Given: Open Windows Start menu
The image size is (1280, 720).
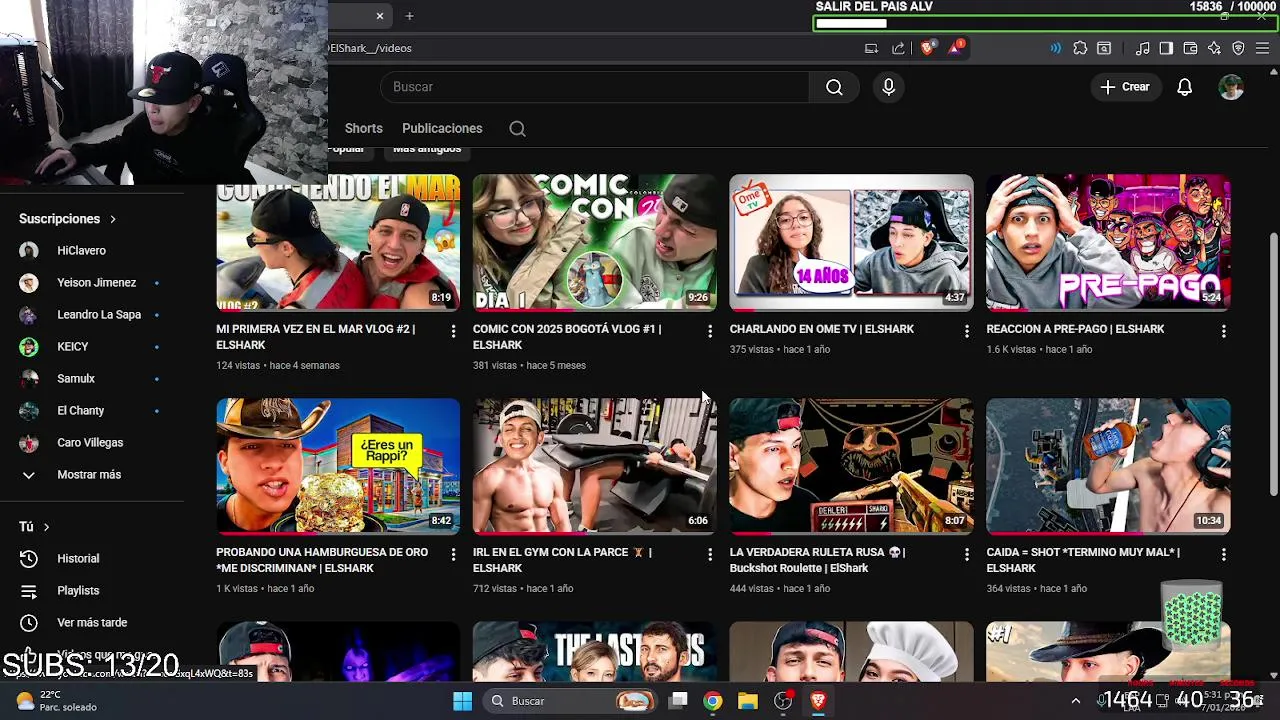Looking at the screenshot, I should point(462,701).
